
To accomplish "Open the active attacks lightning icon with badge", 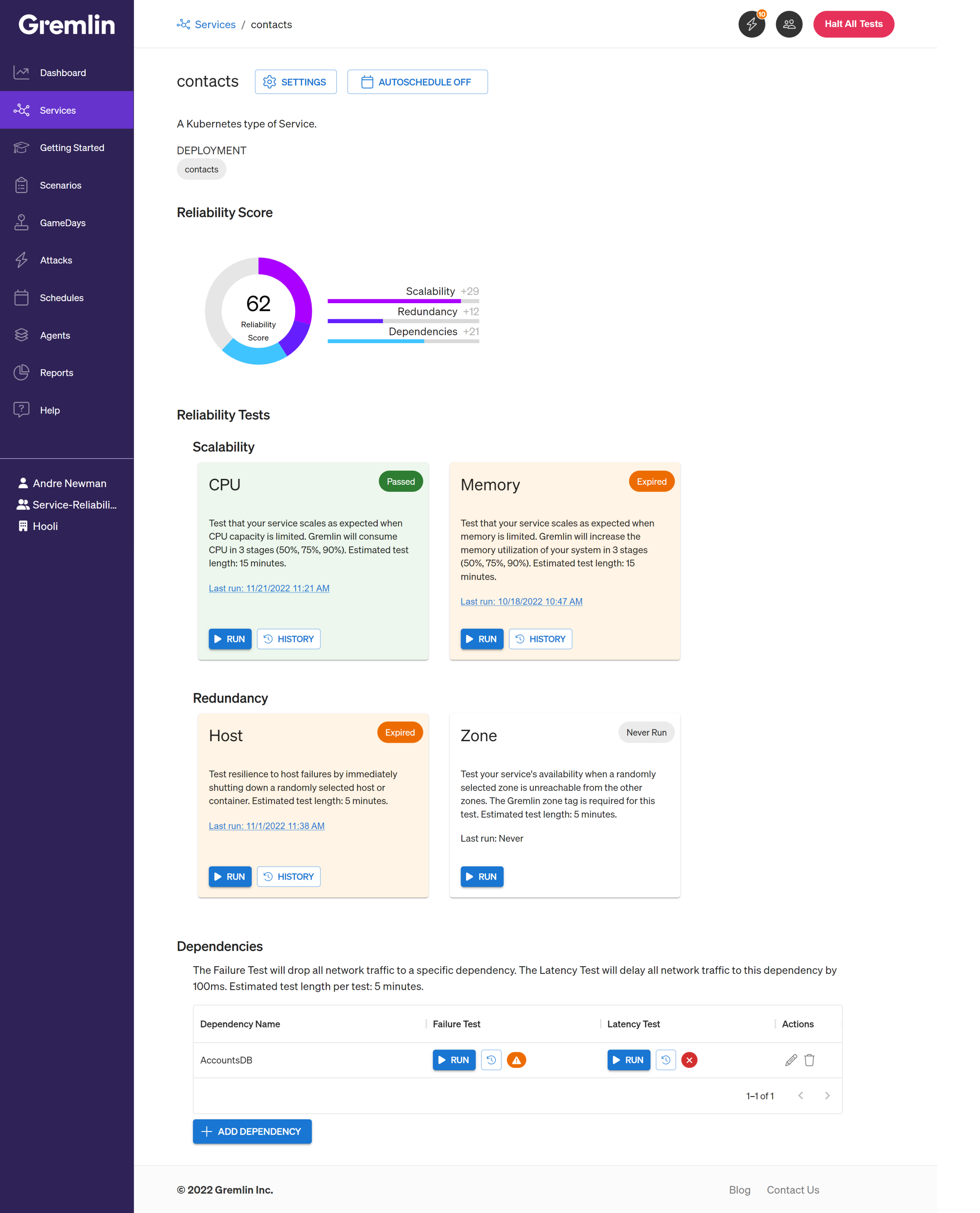I will [751, 24].
